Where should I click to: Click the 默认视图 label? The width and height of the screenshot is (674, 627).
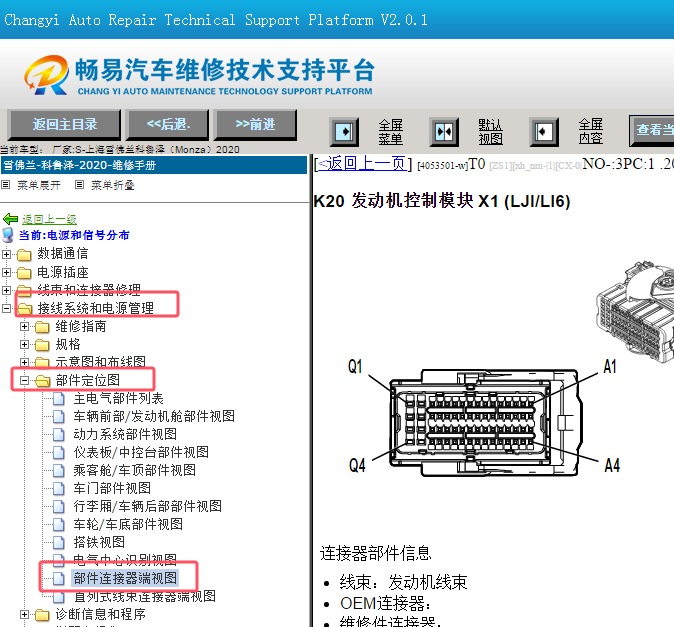tap(490, 132)
